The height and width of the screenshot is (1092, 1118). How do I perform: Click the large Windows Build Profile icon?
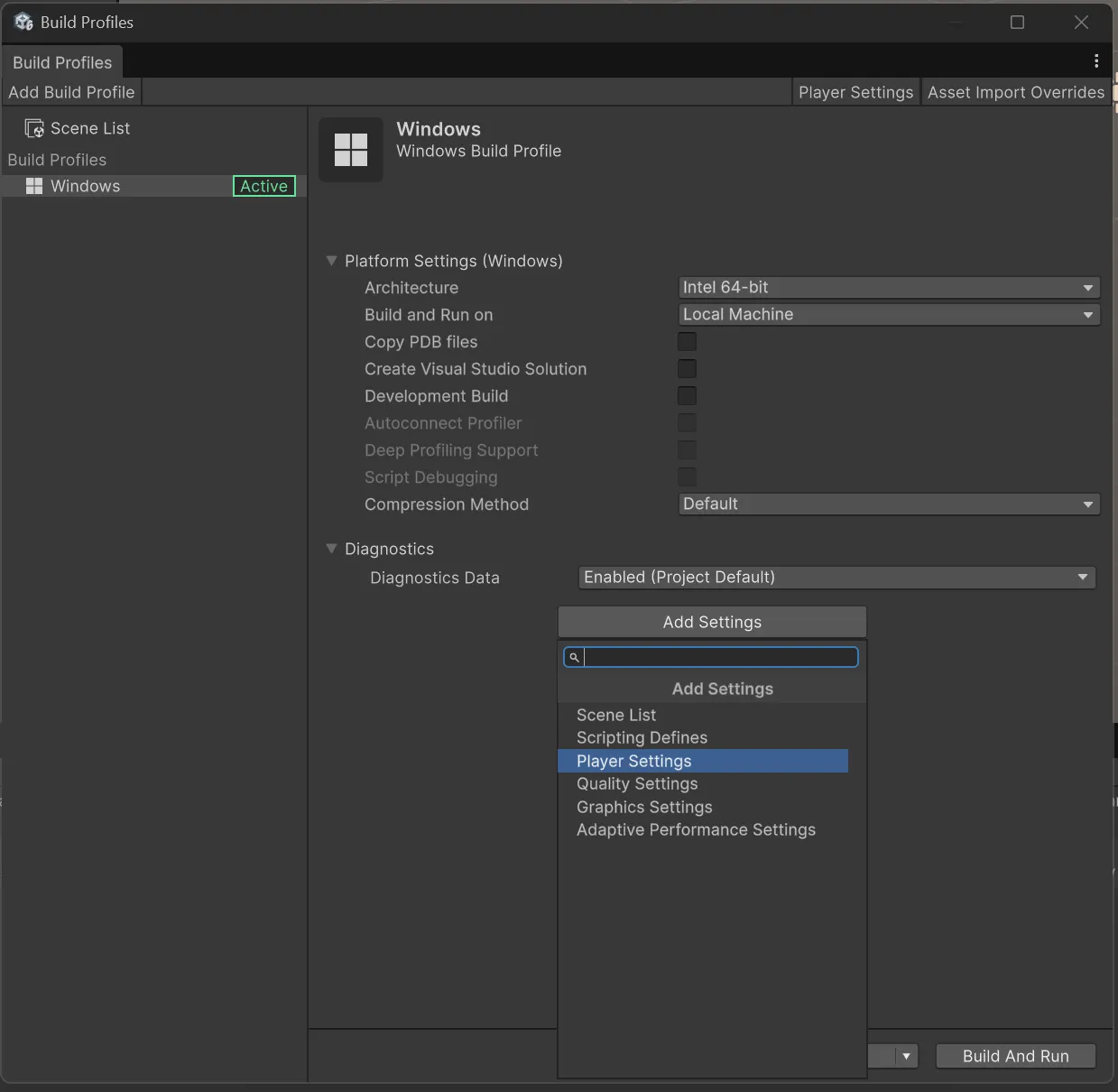[x=351, y=149]
